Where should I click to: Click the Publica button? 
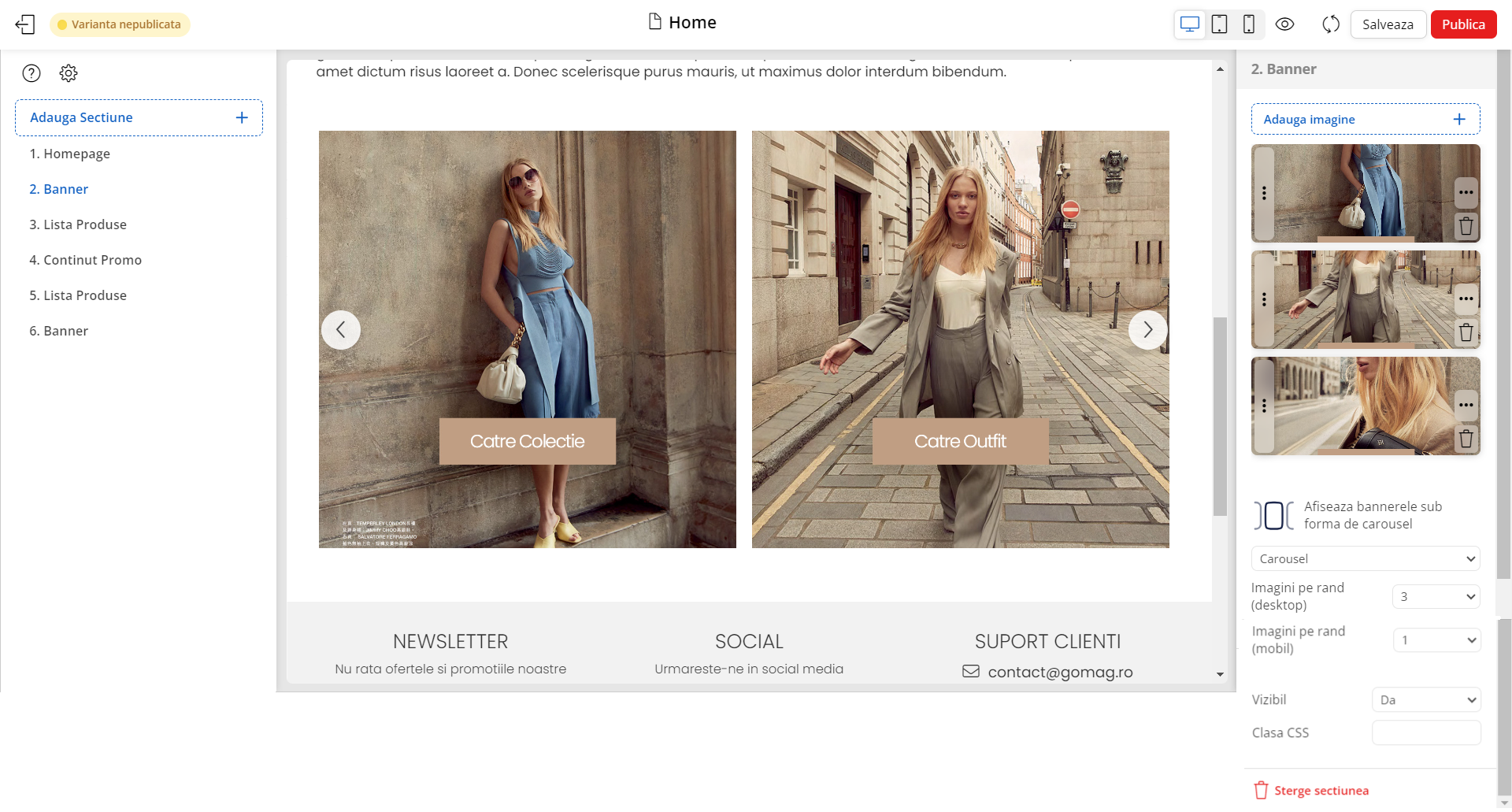coord(1462,24)
